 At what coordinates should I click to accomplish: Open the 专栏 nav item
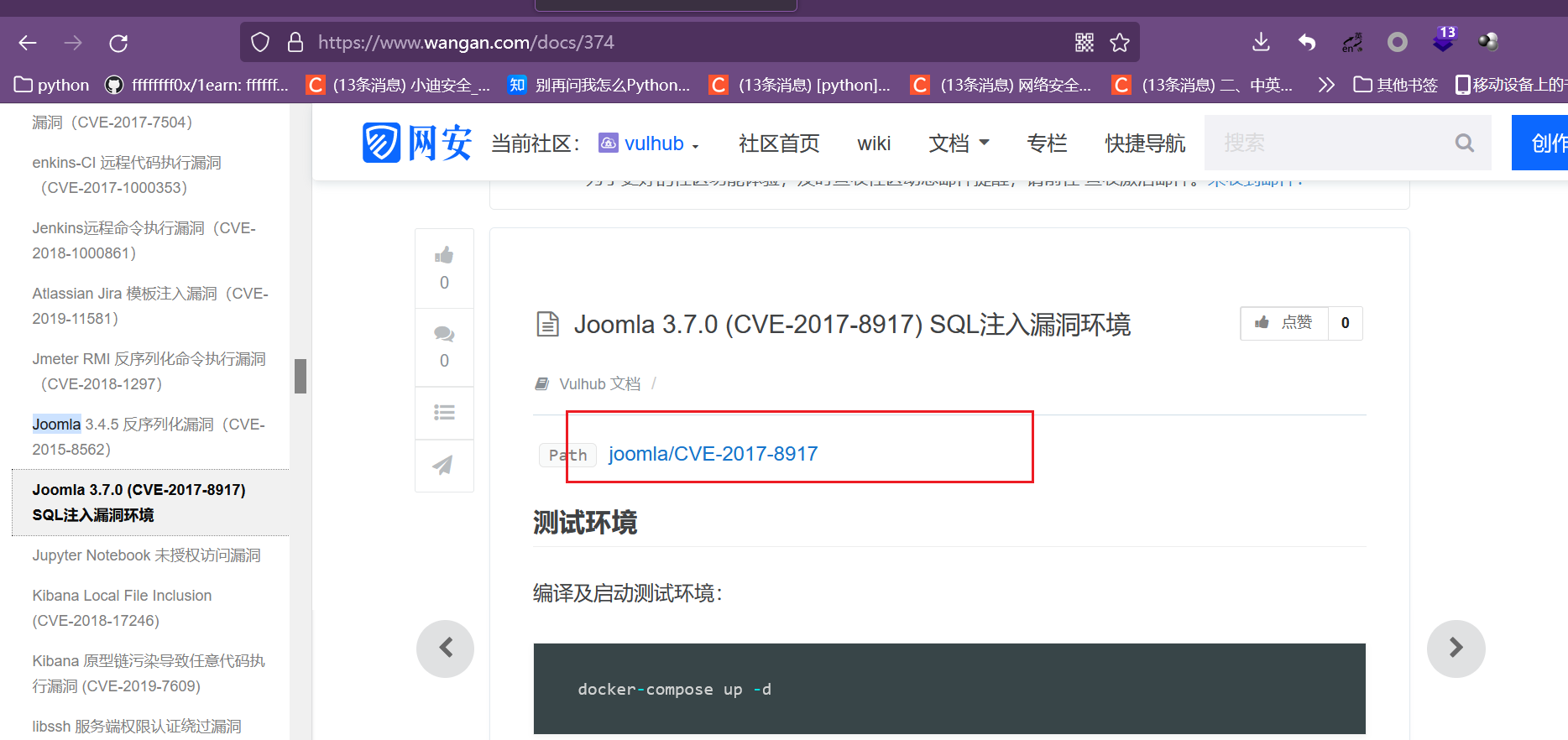click(1047, 143)
